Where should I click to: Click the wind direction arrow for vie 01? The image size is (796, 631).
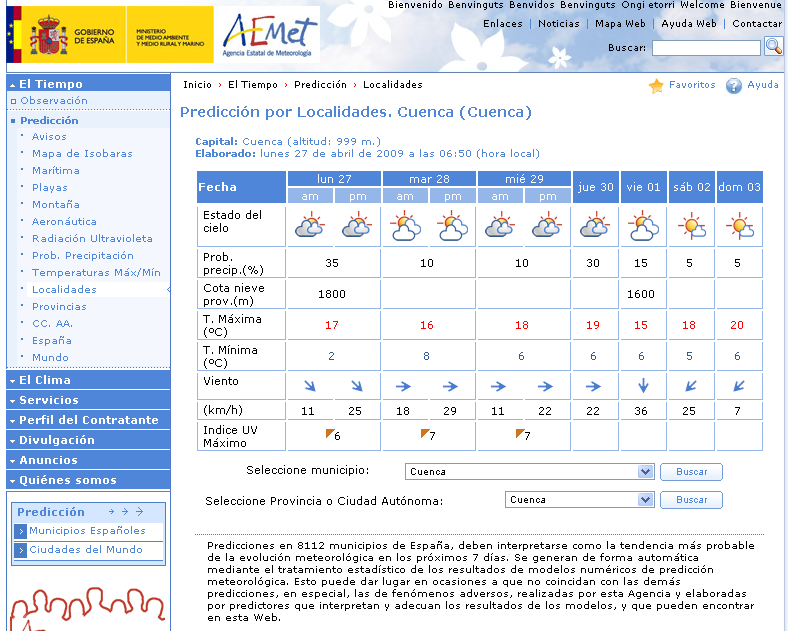click(643, 386)
